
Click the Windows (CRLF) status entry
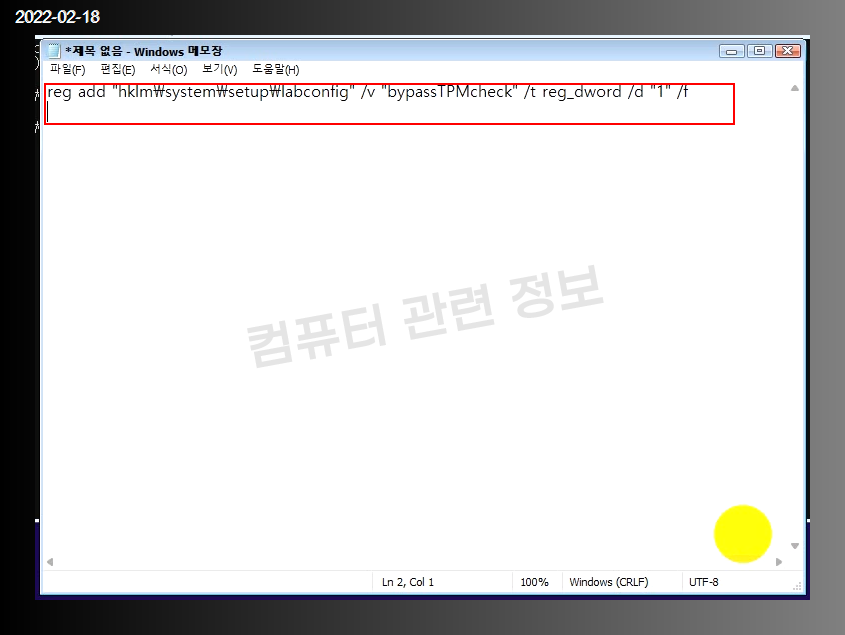click(608, 582)
